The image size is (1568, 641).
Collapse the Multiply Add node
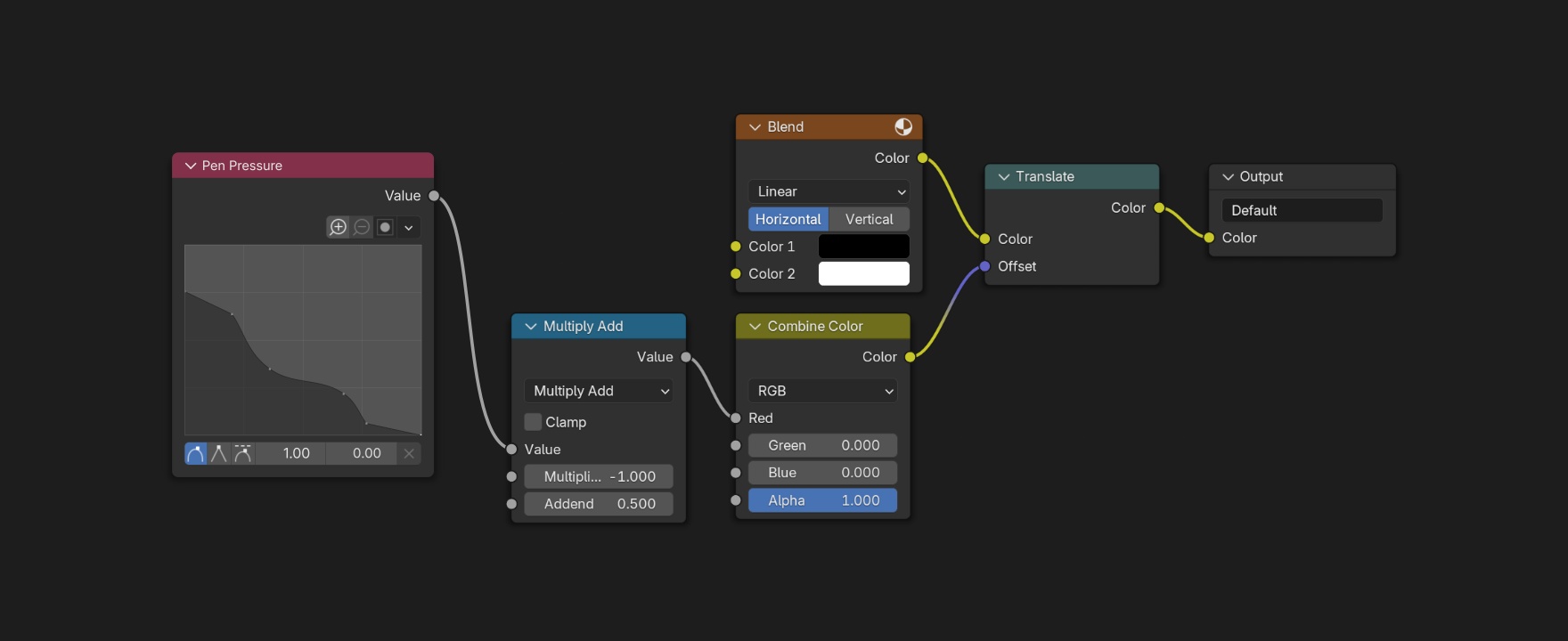(531, 326)
